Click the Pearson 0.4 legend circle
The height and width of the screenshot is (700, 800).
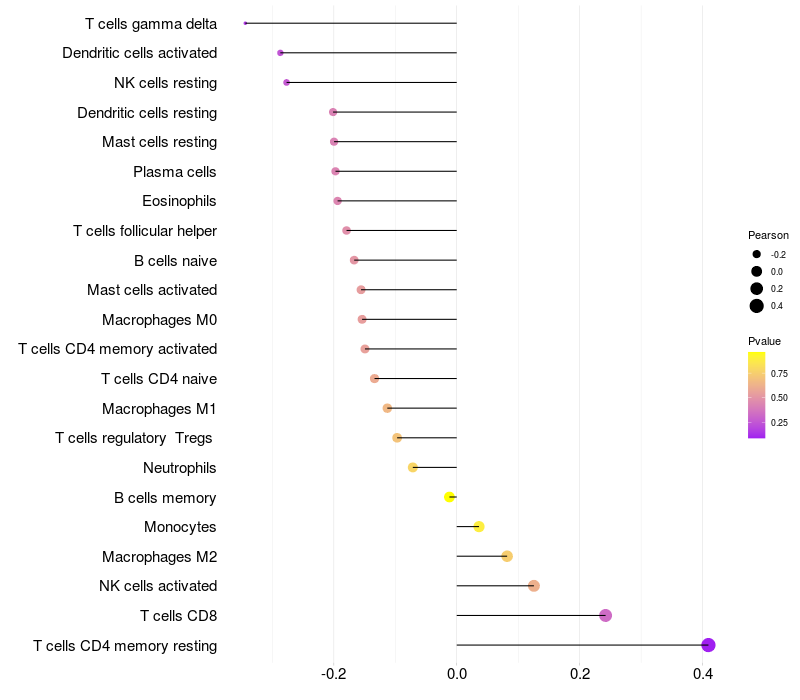tap(757, 306)
